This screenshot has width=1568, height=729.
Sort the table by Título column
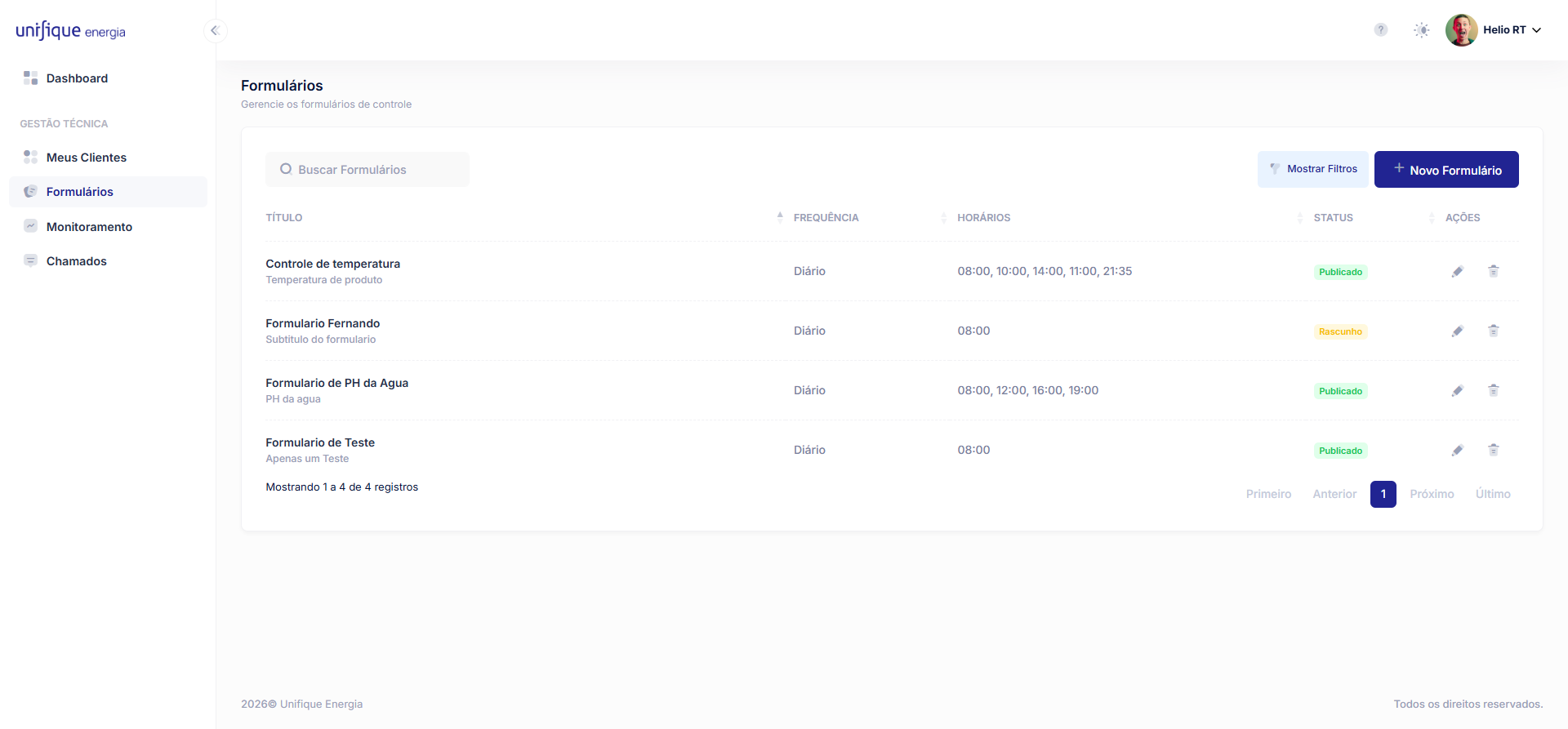[x=284, y=218]
